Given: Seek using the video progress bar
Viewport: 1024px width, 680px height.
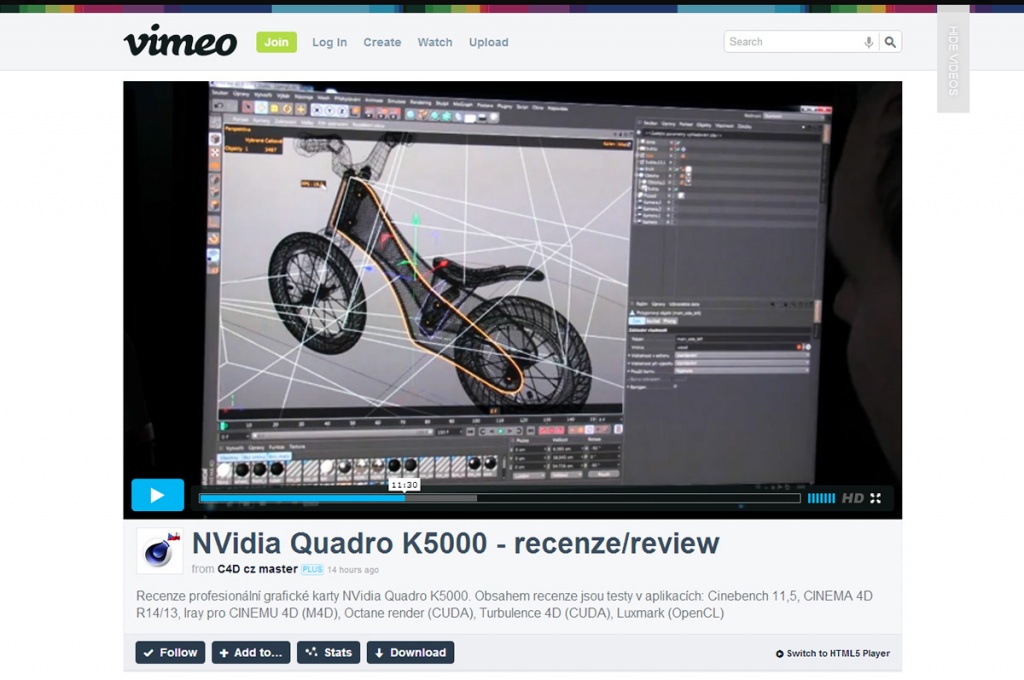Looking at the screenshot, I should 500,498.
